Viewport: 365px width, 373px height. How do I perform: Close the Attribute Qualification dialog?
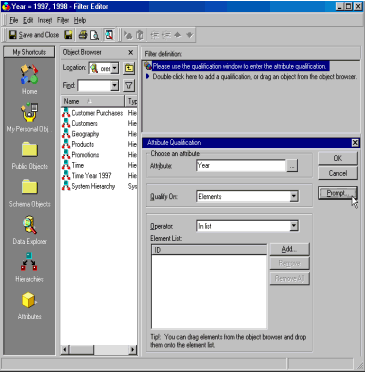(355, 143)
